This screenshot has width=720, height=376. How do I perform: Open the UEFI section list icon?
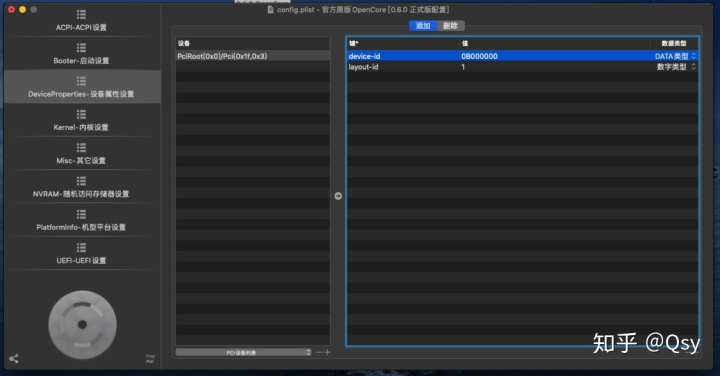[81, 247]
